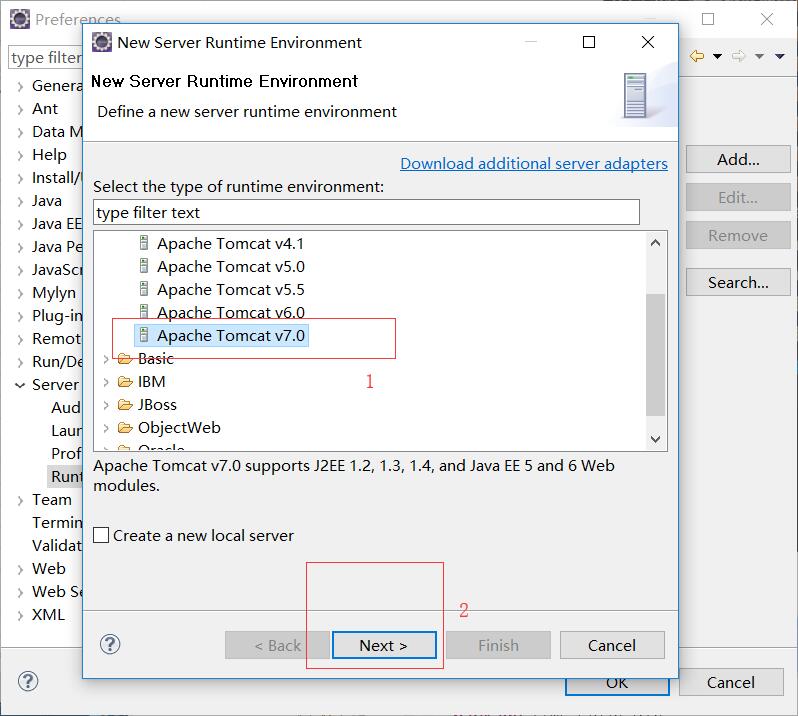The width and height of the screenshot is (798, 716).
Task: Open back history dropdown arrow in Preferences
Action: coord(717,56)
